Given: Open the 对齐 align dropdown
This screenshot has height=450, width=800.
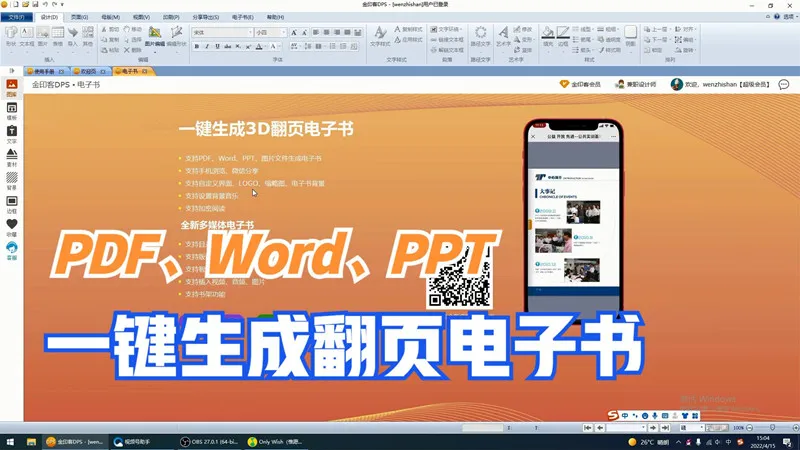Looking at the screenshot, I should pyautogui.click(x=686, y=30).
